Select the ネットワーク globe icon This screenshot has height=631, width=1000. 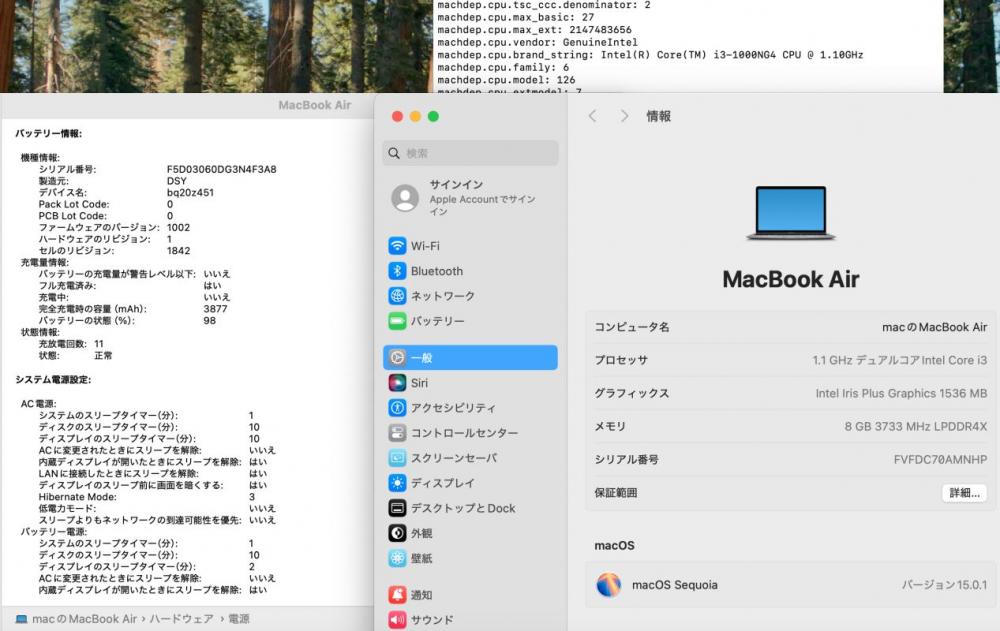(x=397, y=296)
